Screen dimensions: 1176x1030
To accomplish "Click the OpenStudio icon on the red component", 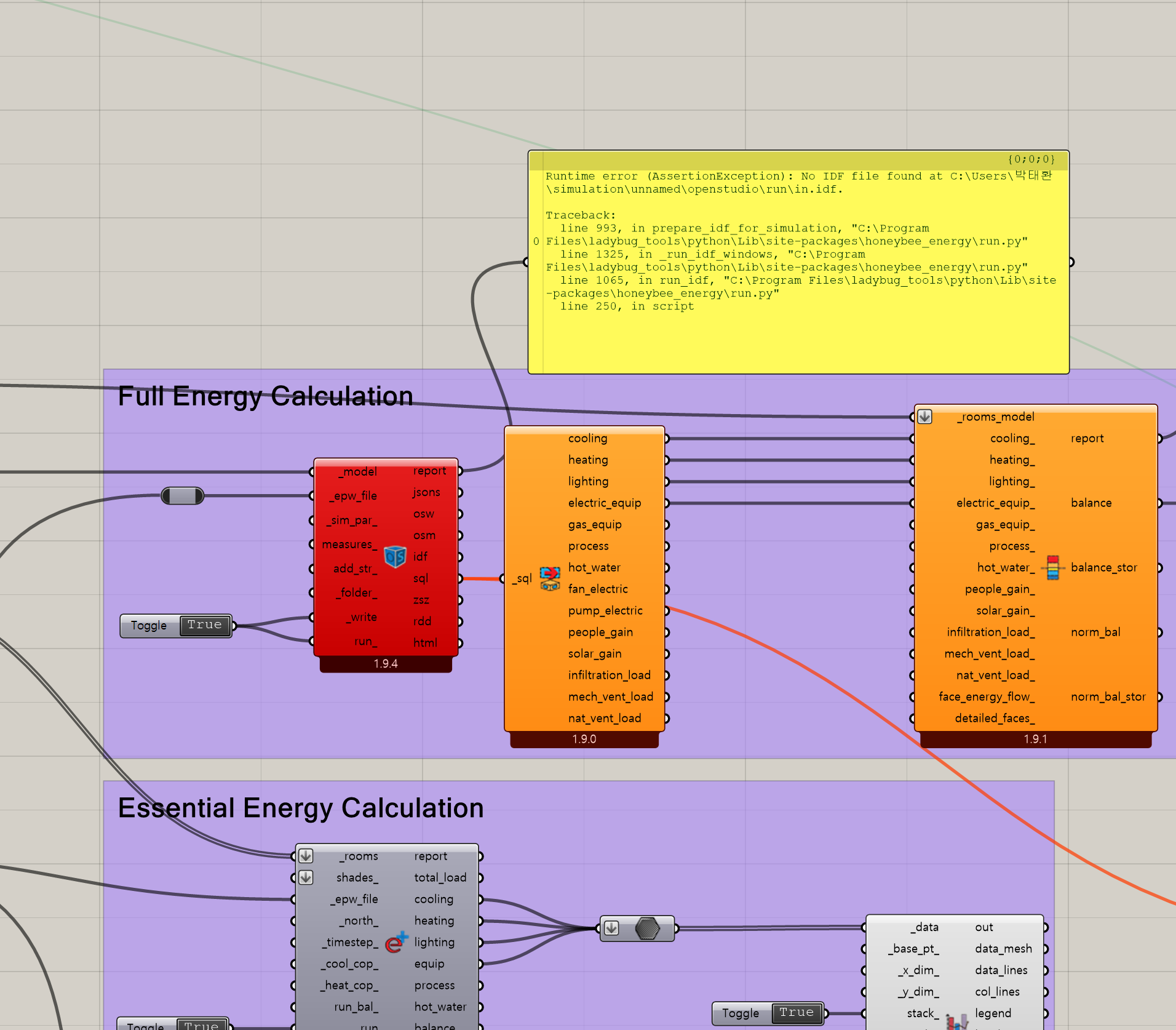I will pyautogui.click(x=395, y=556).
